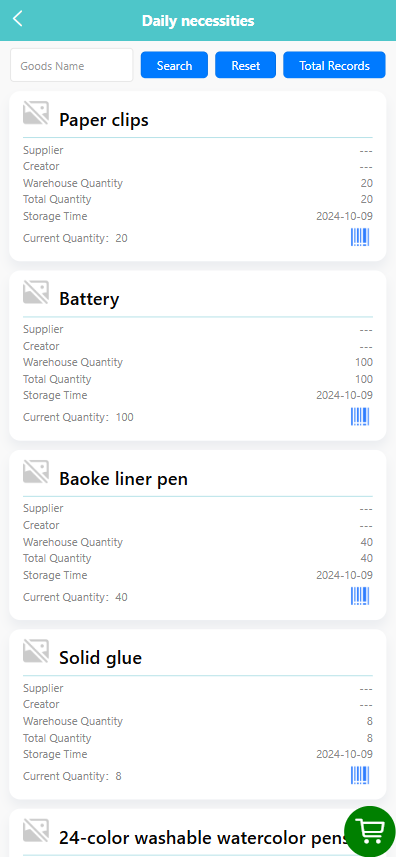
Task: Show the barcode for Baoke liner pen
Action: click(x=360, y=596)
